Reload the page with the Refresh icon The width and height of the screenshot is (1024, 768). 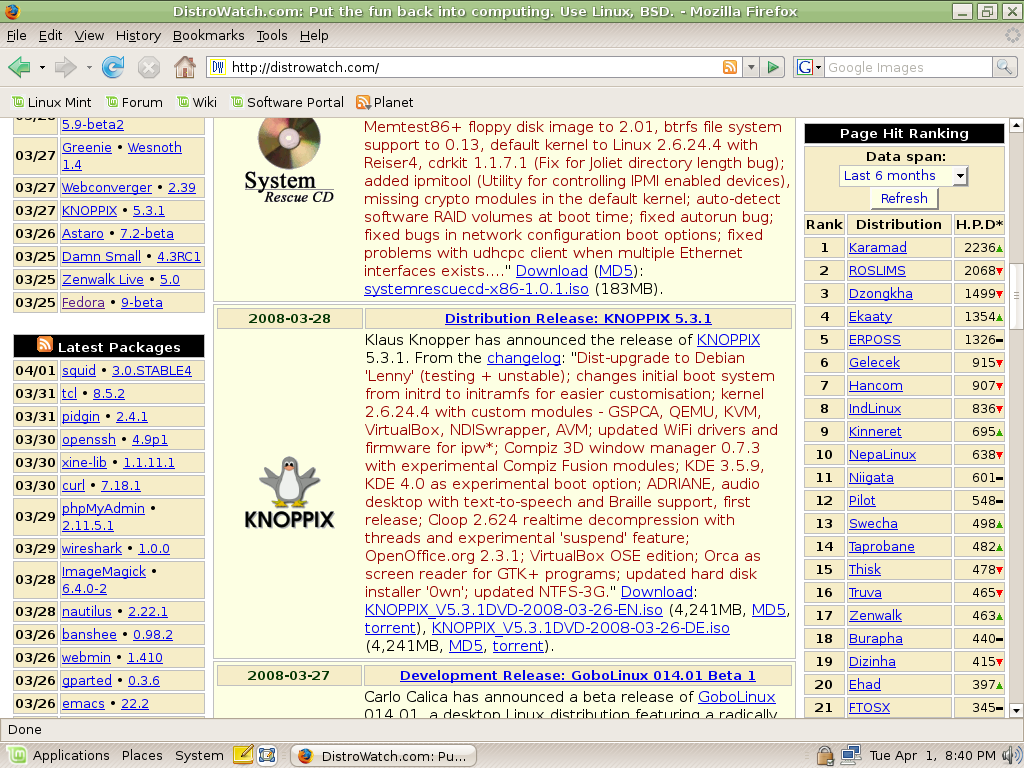point(113,67)
